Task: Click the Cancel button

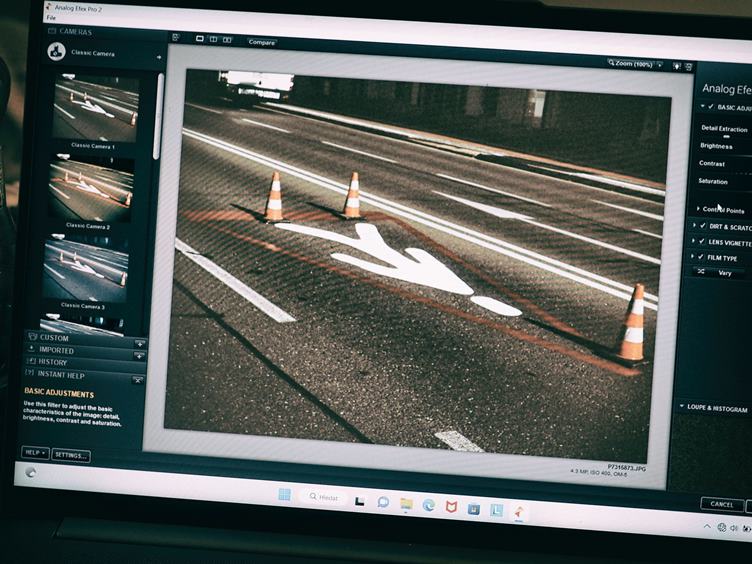Action: [722, 504]
